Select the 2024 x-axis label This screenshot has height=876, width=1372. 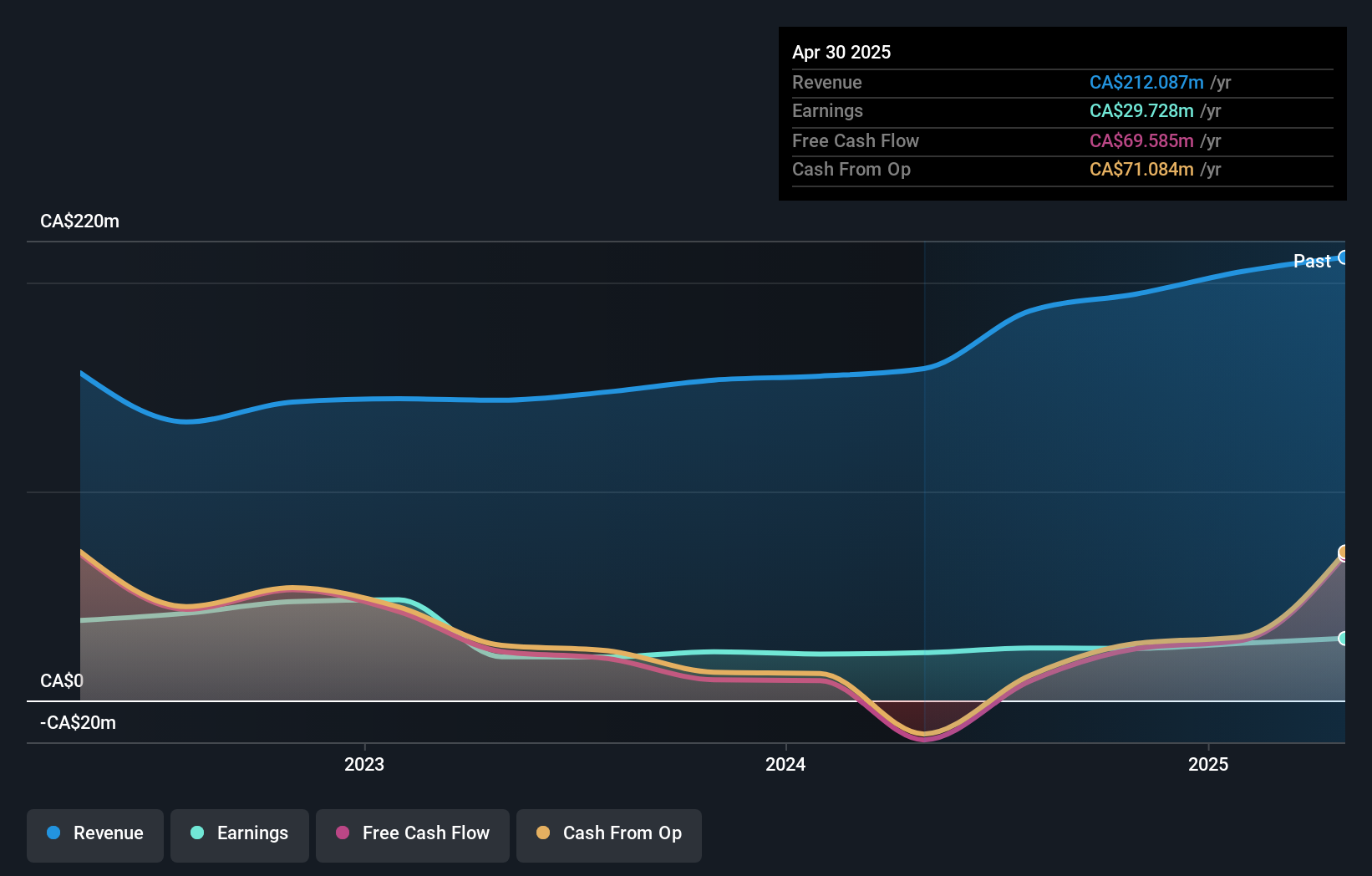pos(785,764)
